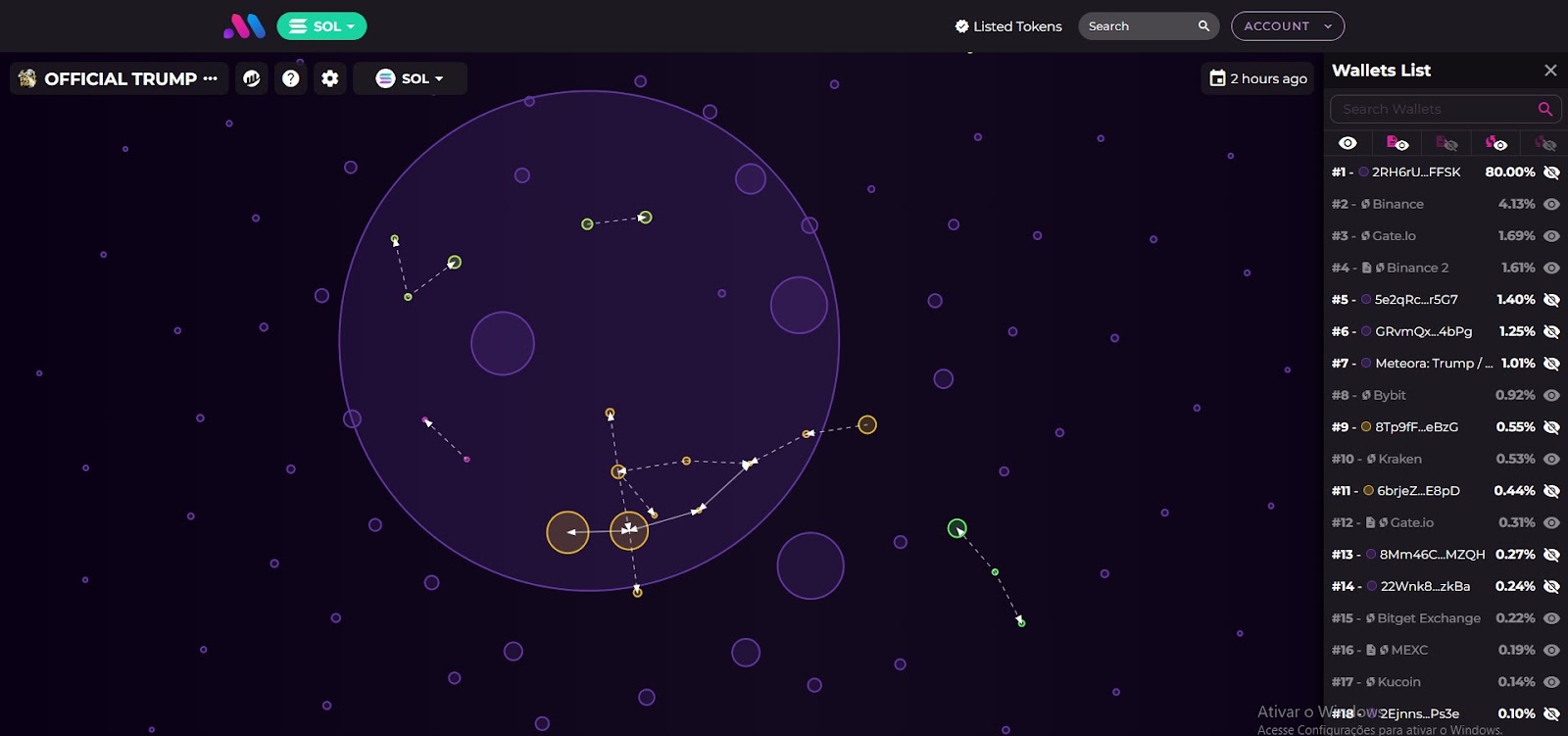Toggle visibility of wallet 8Tp9fF...eBzG
The width and height of the screenshot is (1568, 736).
(x=1551, y=427)
